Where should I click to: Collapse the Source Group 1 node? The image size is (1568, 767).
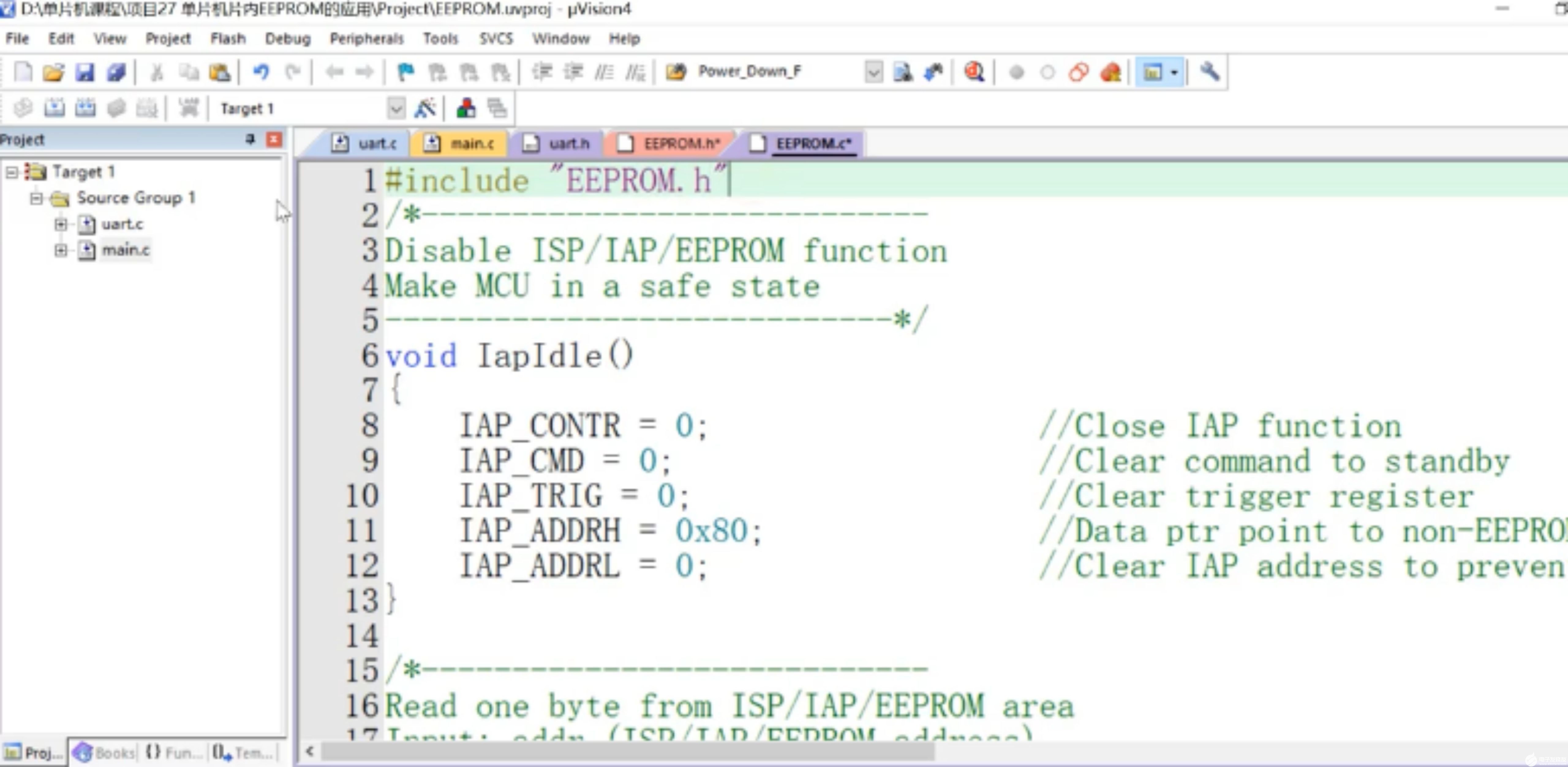coord(36,198)
